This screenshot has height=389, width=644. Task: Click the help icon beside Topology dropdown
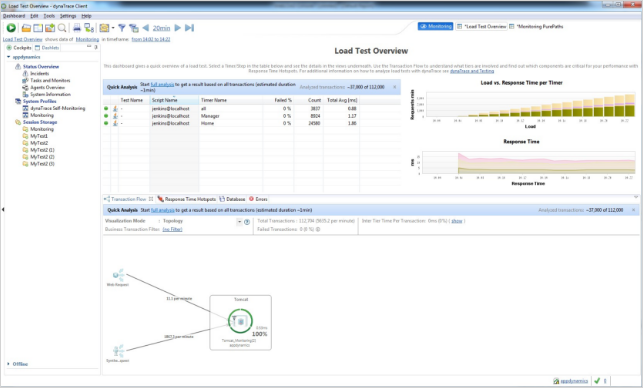(247, 222)
